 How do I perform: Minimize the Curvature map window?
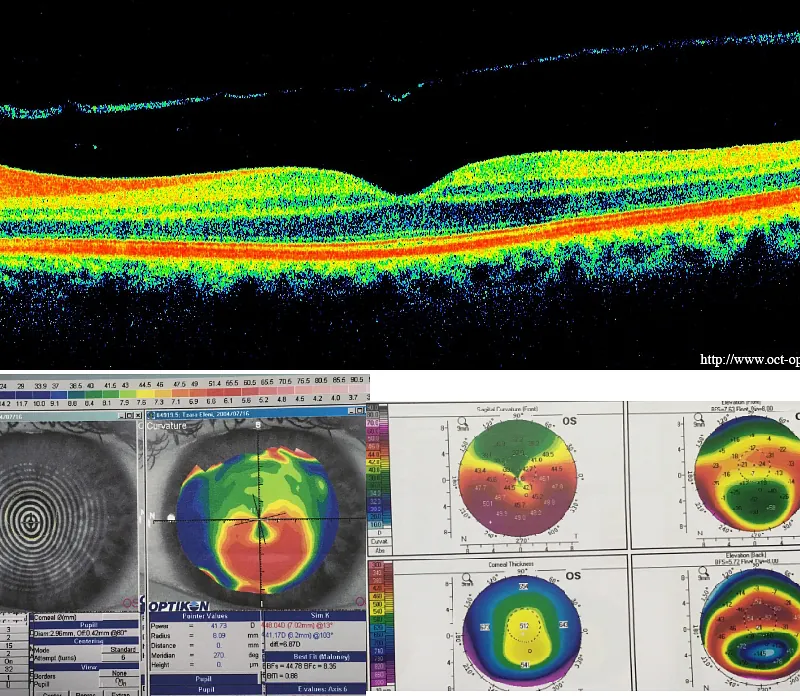tap(352, 411)
